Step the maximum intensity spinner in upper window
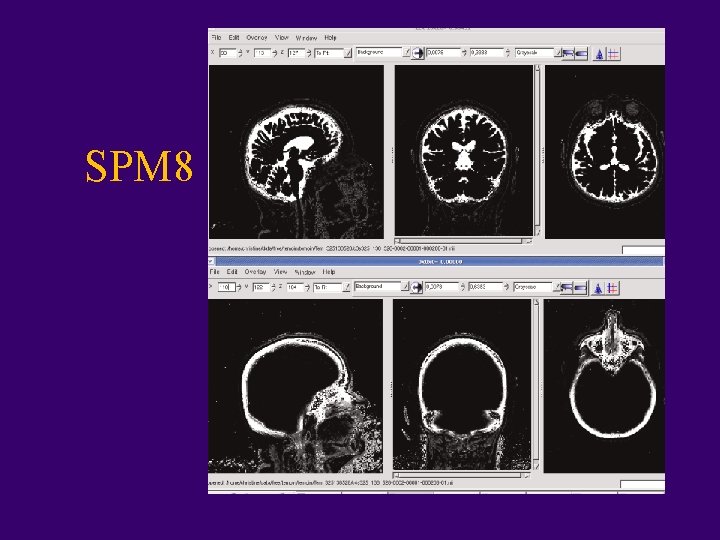This screenshot has width=720, height=540. pyautogui.click(x=507, y=53)
